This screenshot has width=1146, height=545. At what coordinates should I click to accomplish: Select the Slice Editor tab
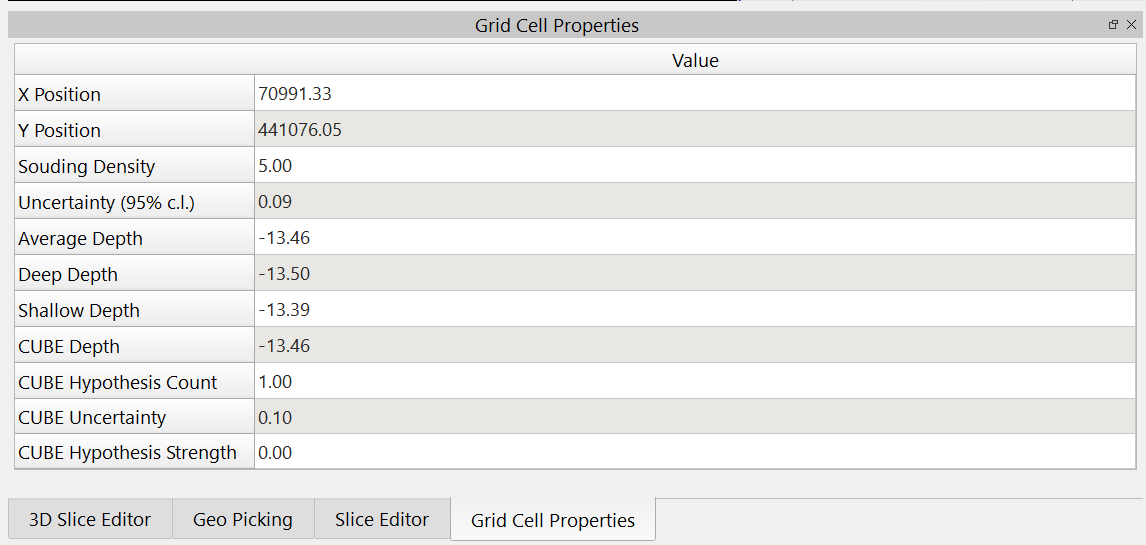click(x=382, y=519)
